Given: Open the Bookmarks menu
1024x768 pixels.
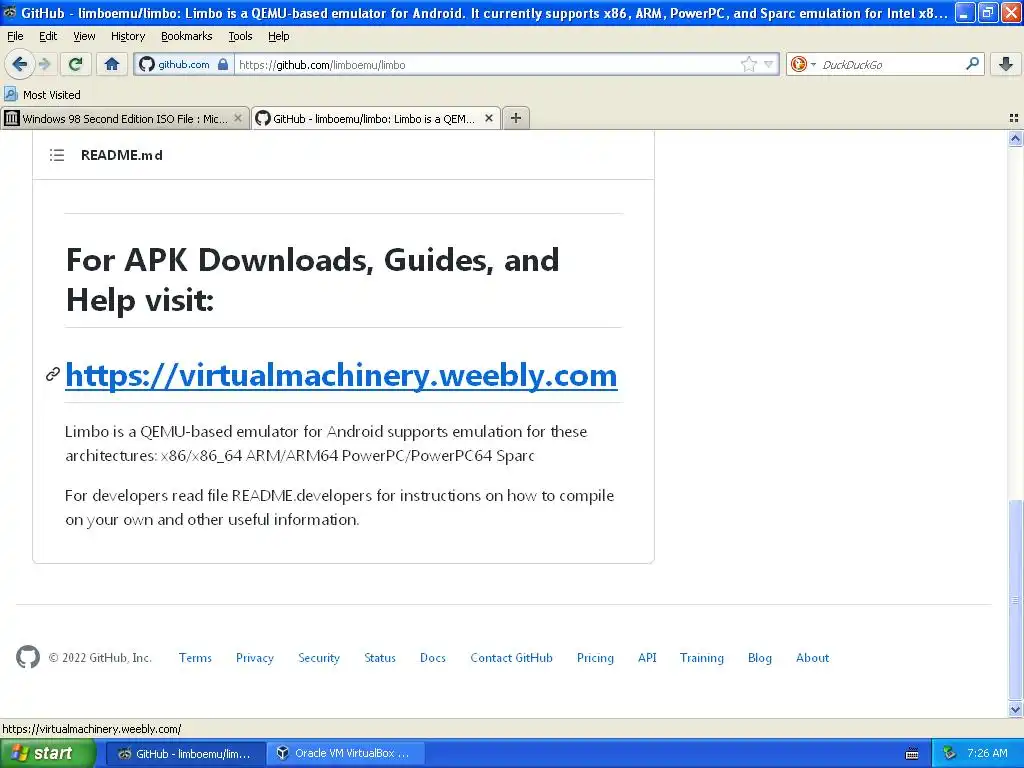Looking at the screenshot, I should (x=186, y=36).
